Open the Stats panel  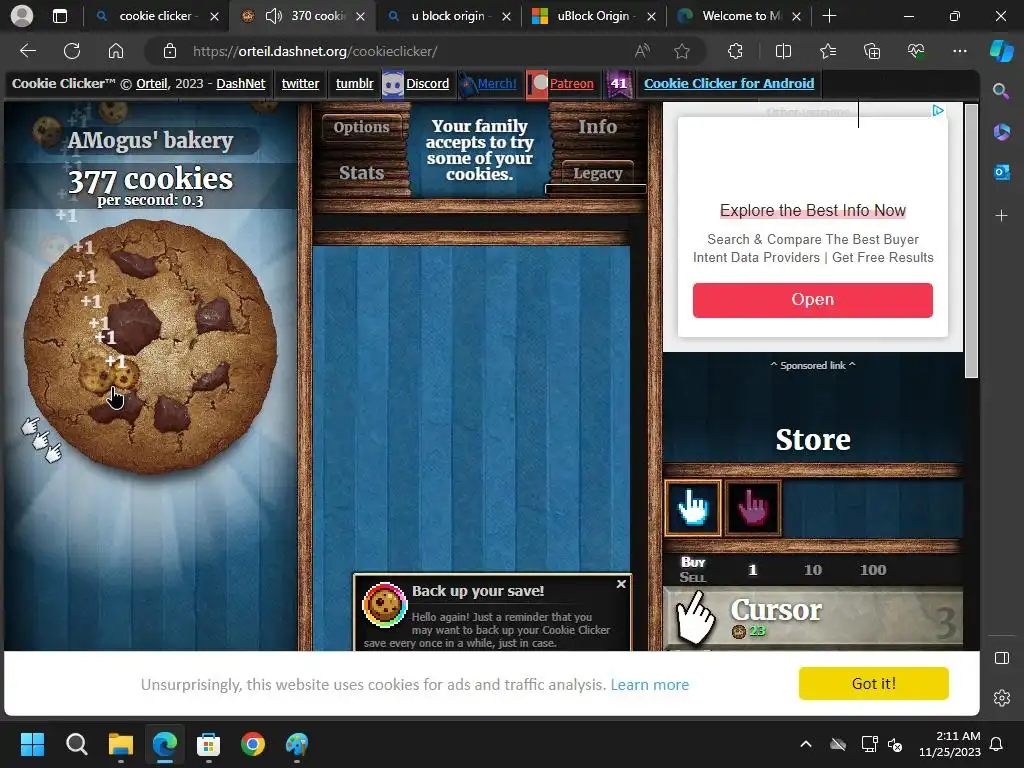tap(361, 172)
